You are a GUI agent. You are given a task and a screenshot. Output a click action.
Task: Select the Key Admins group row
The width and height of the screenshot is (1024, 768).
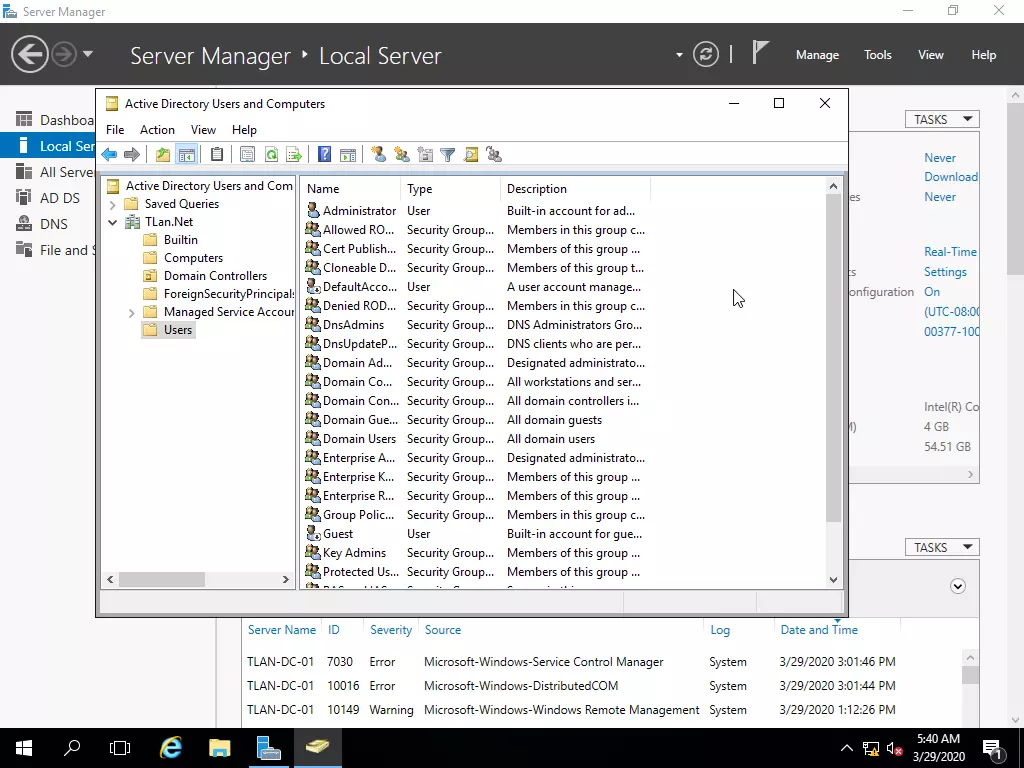click(x=475, y=552)
